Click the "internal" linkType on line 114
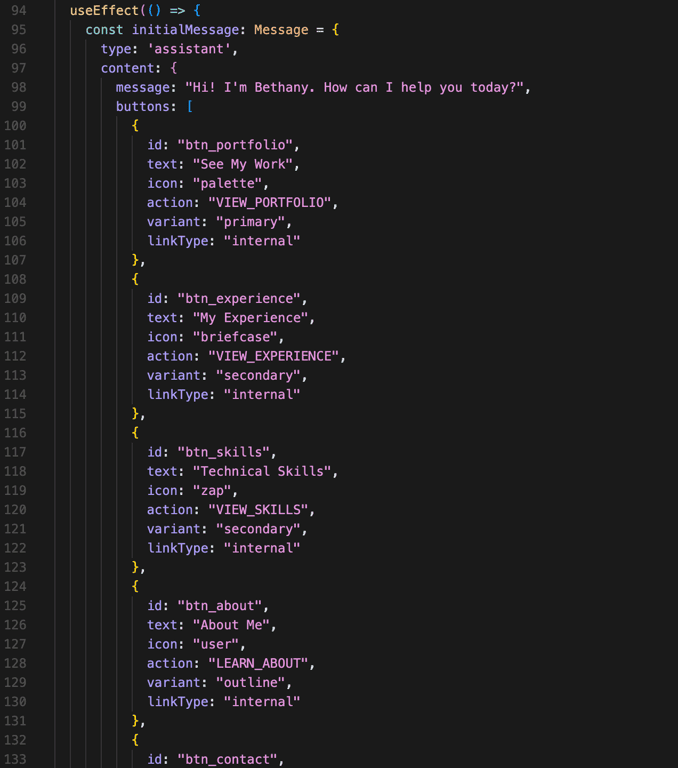 pos(262,395)
